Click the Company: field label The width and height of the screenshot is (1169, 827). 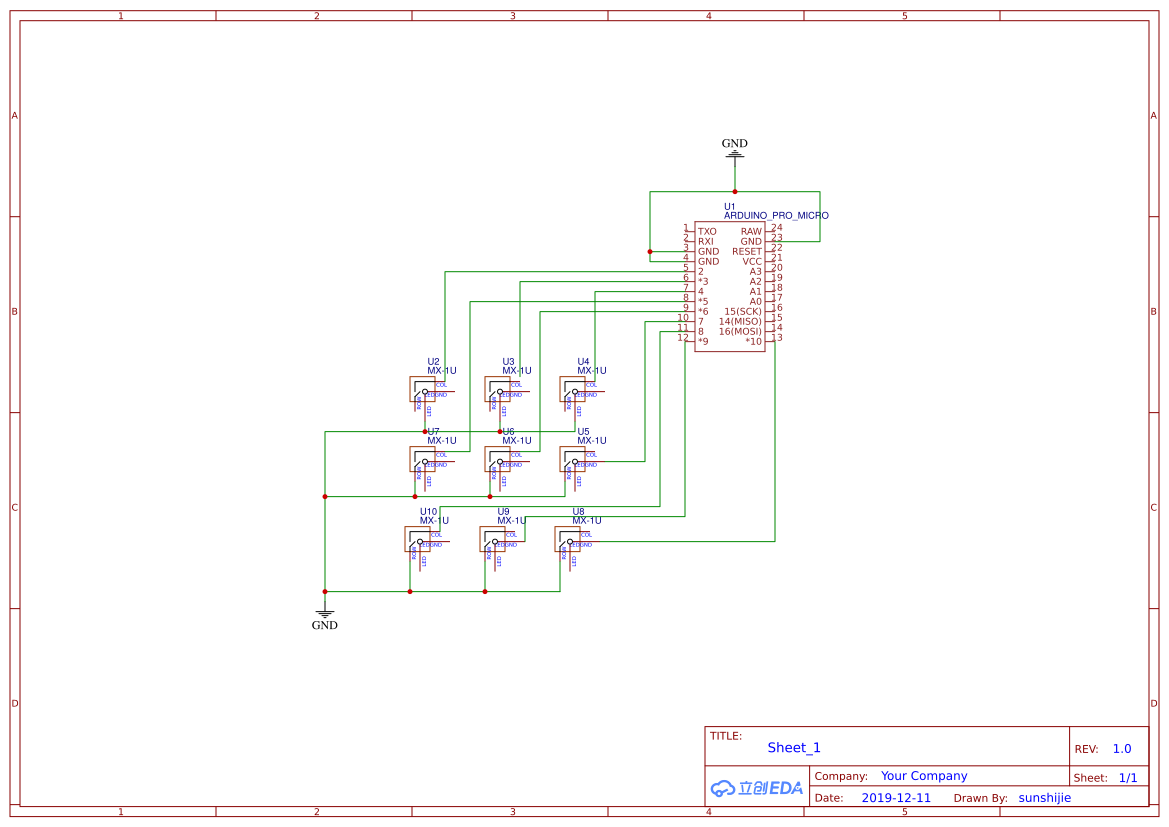pyautogui.click(x=841, y=776)
